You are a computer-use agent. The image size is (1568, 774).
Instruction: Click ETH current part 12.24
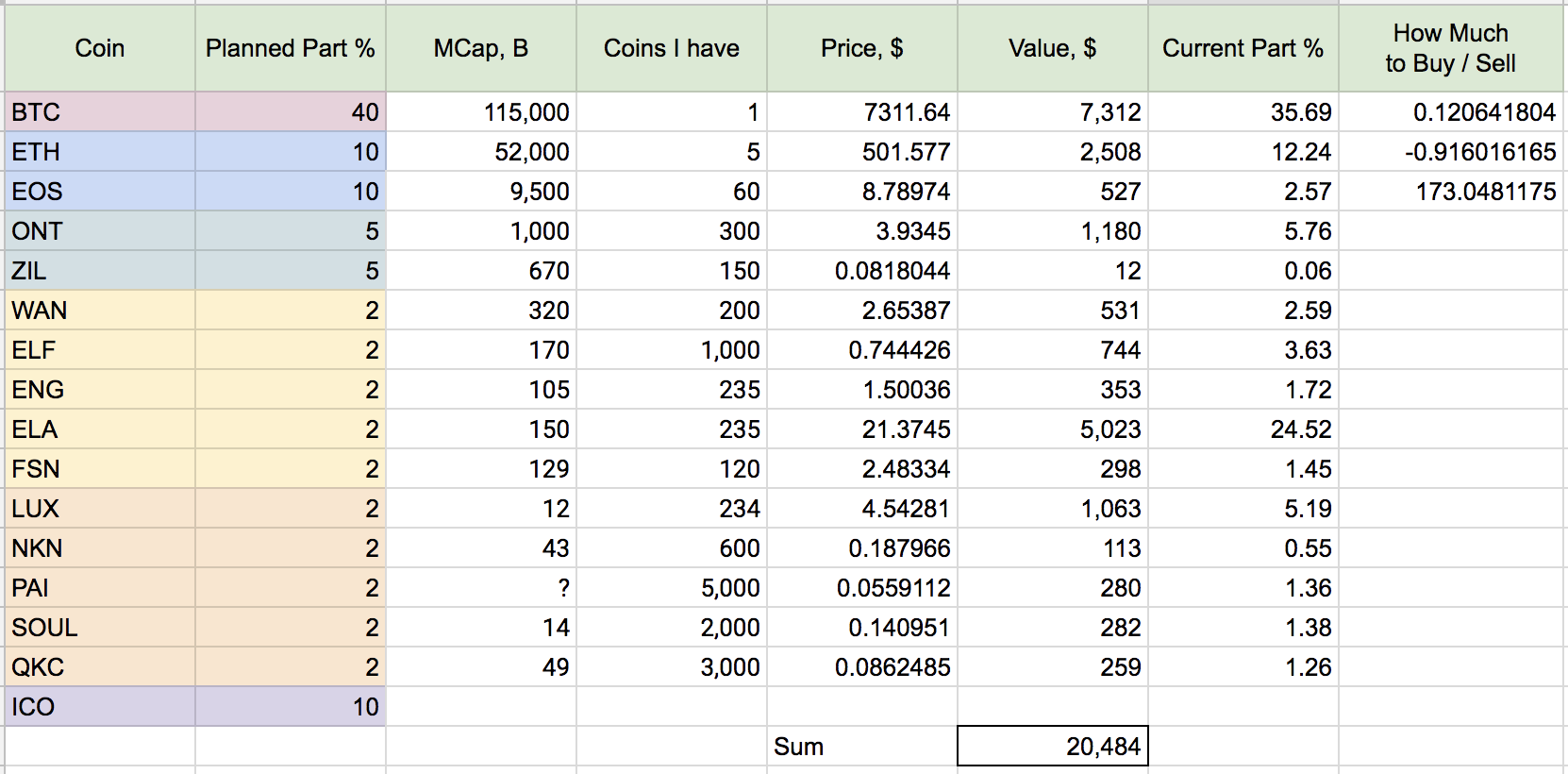pyautogui.click(x=1243, y=152)
